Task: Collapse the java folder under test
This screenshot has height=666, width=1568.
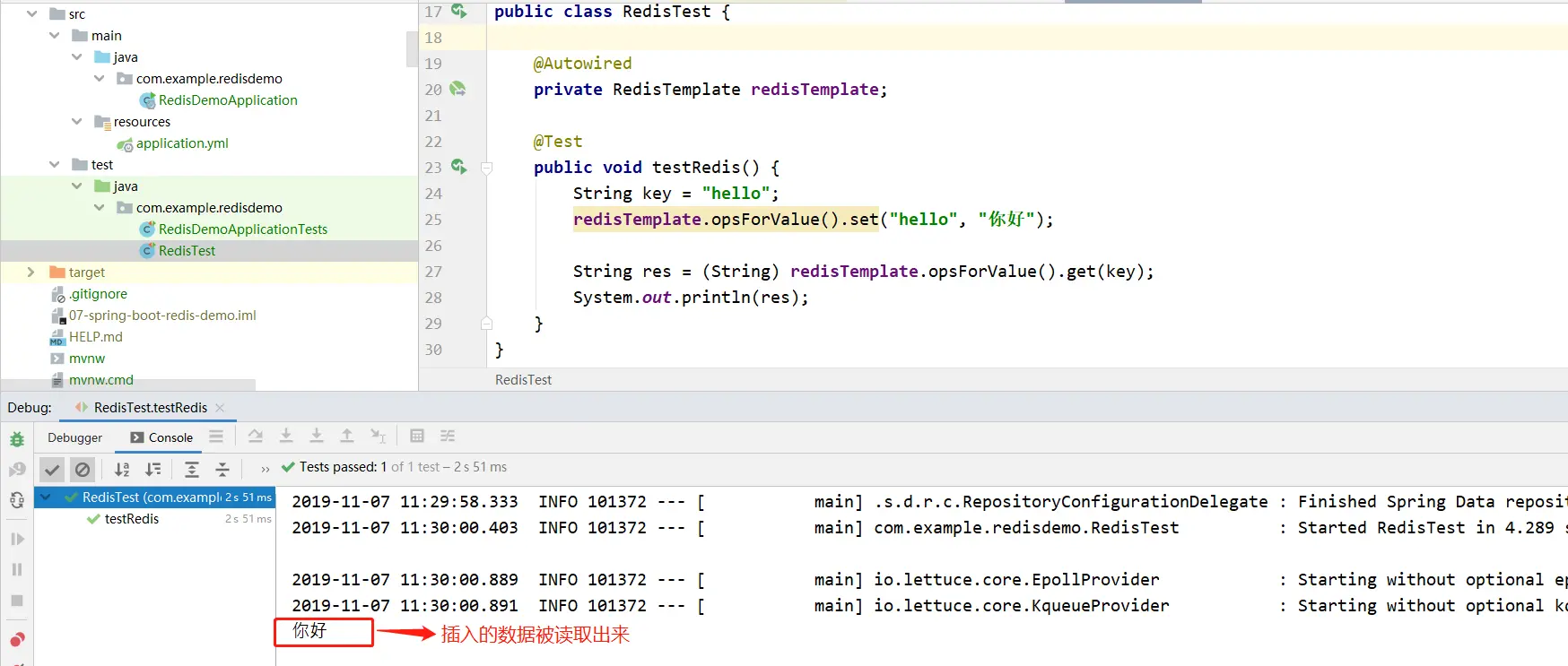Action: tap(77, 186)
